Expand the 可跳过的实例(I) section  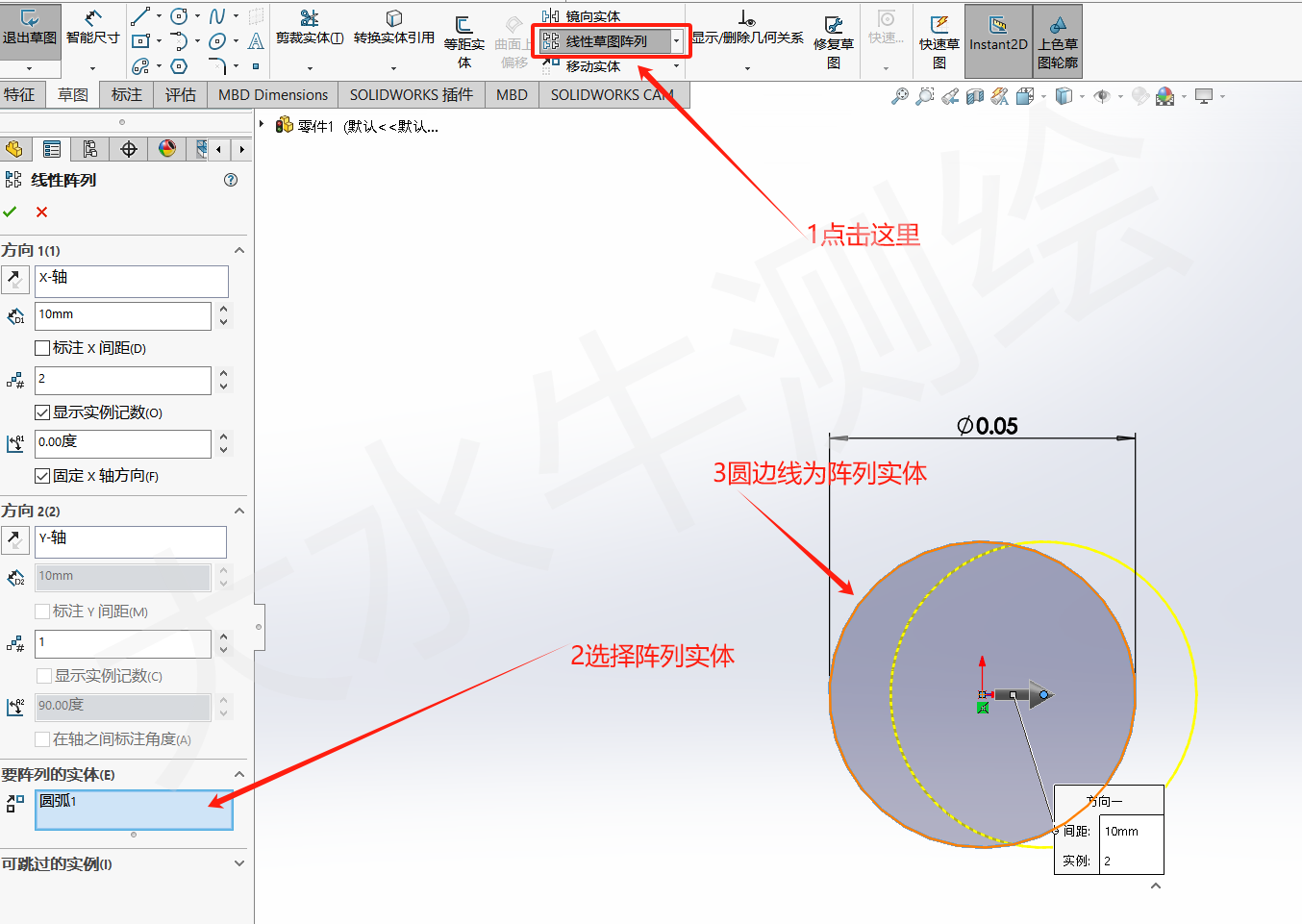tap(238, 862)
